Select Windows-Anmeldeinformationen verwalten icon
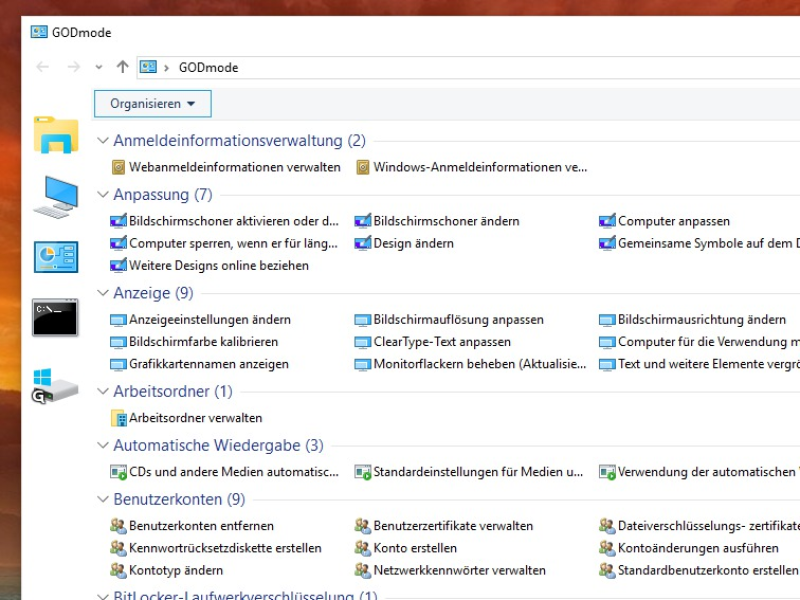 (363, 167)
